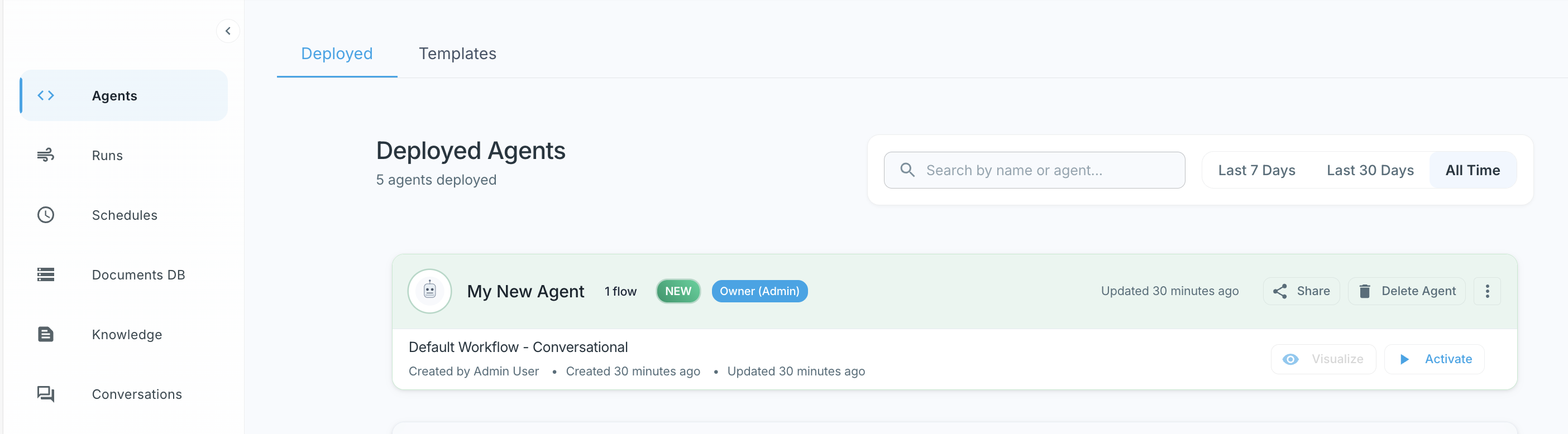This screenshot has height=434, width=1568.
Task: Click the Share button
Action: [1301, 291]
